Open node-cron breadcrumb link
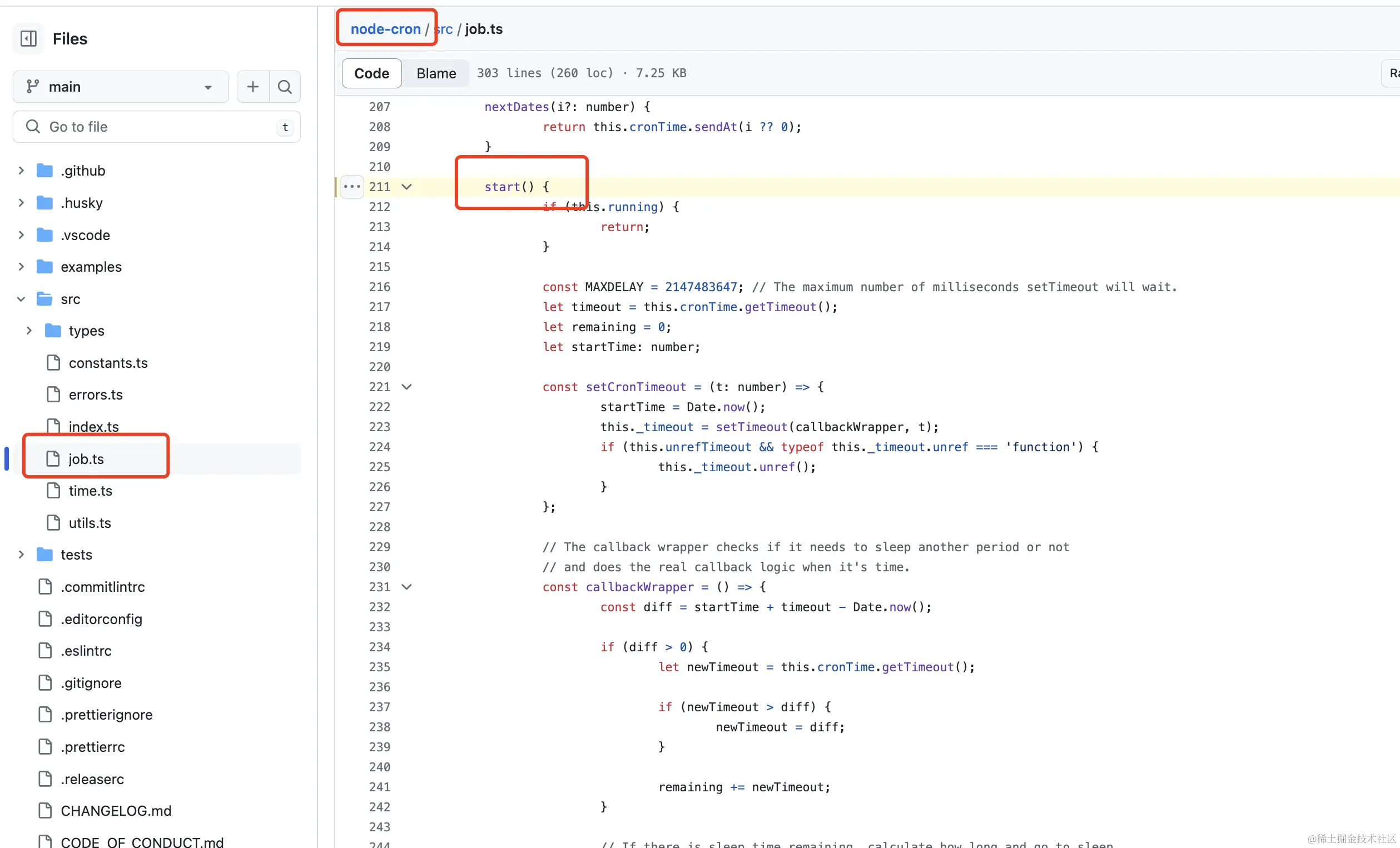The height and width of the screenshot is (848, 1400). [x=385, y=29]
